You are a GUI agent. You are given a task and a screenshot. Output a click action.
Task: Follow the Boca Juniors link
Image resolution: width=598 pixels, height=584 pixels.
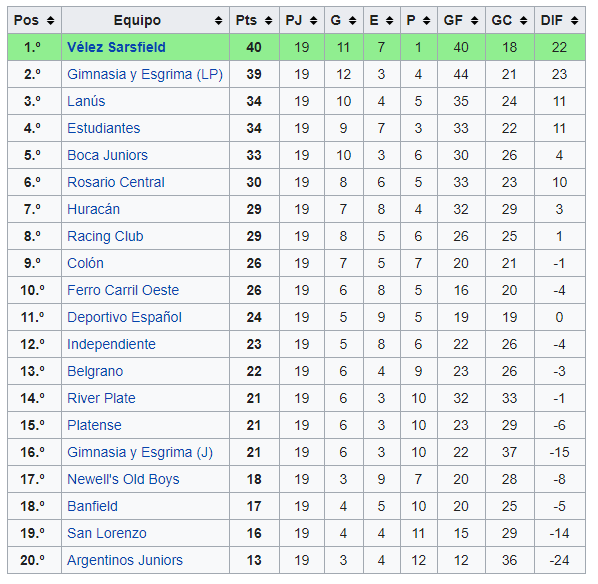(108, 155)
